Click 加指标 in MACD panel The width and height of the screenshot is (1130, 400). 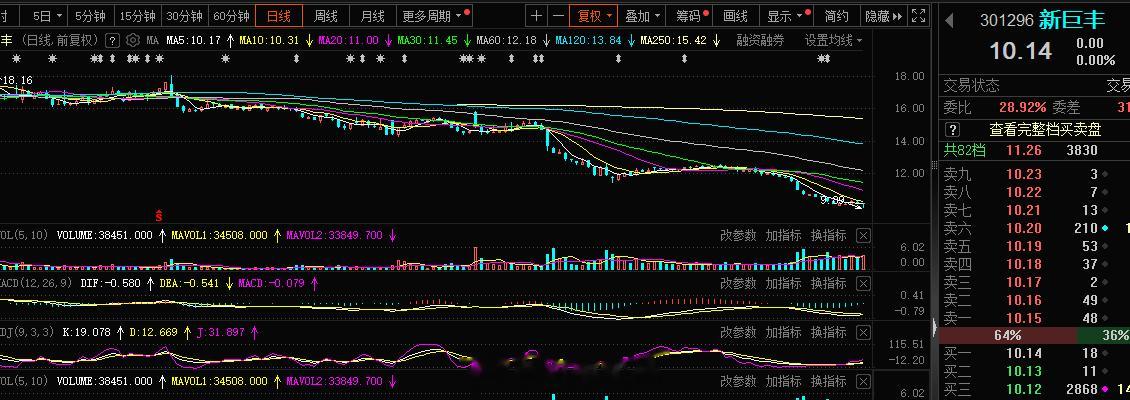pos(783,284)
